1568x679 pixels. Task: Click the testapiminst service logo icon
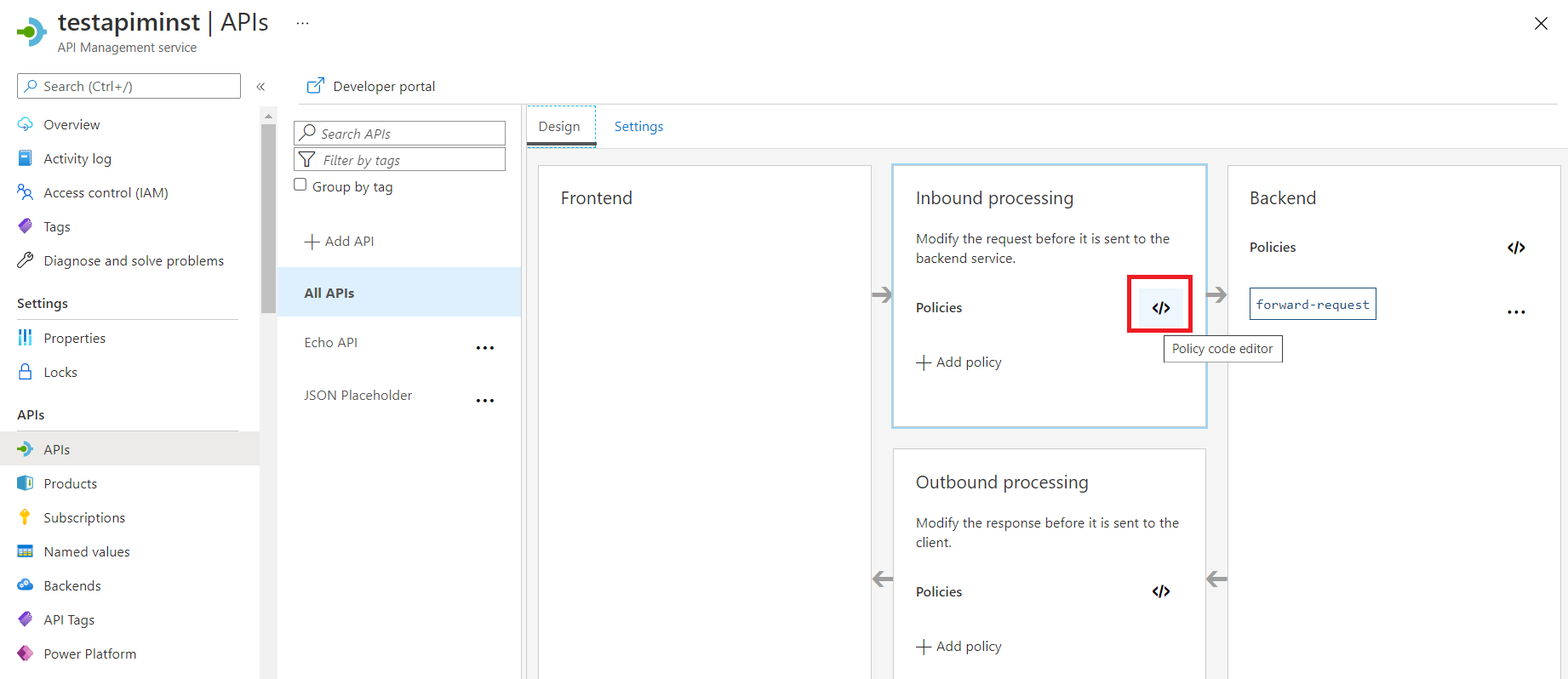click(x=31, y=32)
